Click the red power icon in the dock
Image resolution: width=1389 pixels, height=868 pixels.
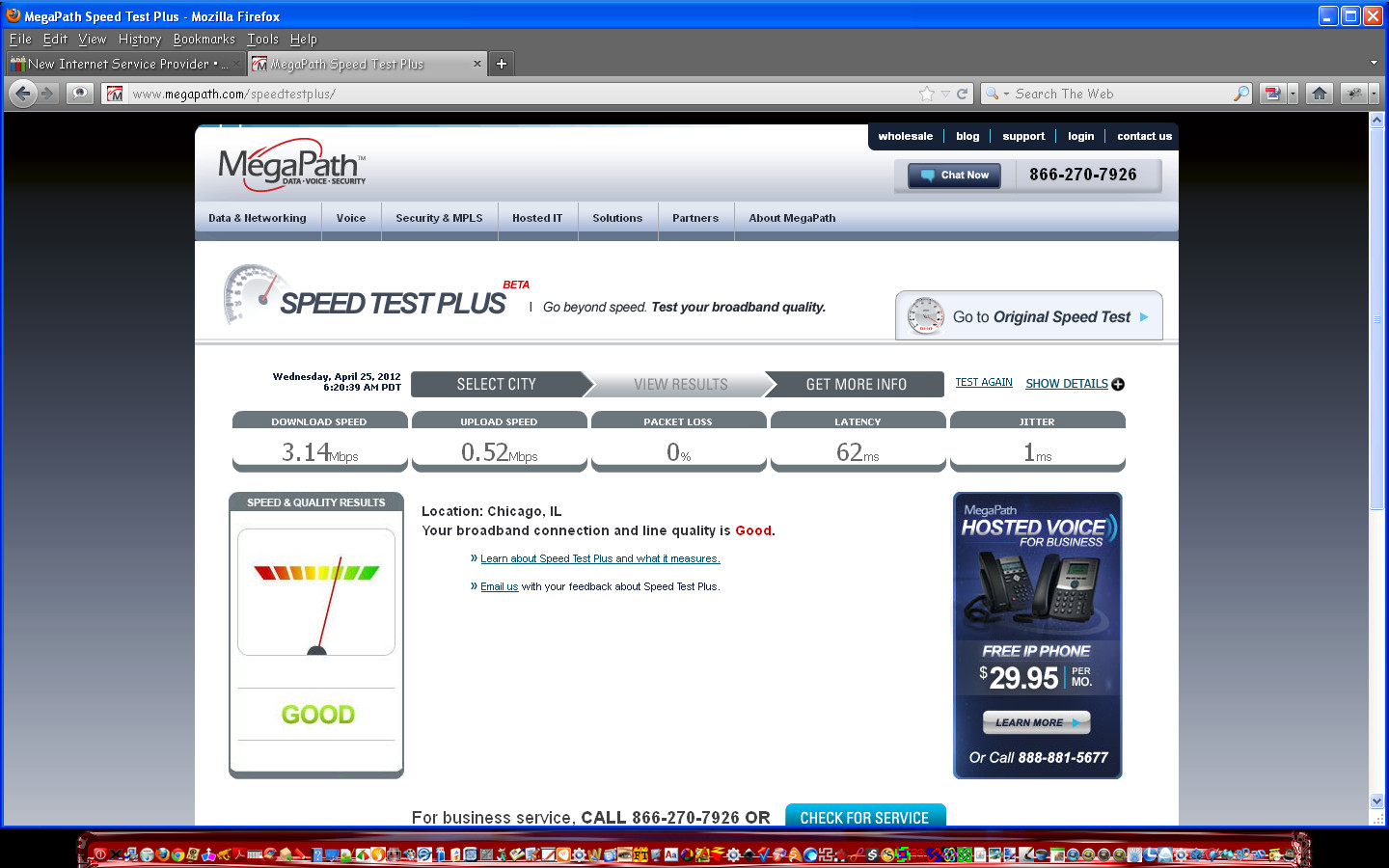[x=99, y=854]
